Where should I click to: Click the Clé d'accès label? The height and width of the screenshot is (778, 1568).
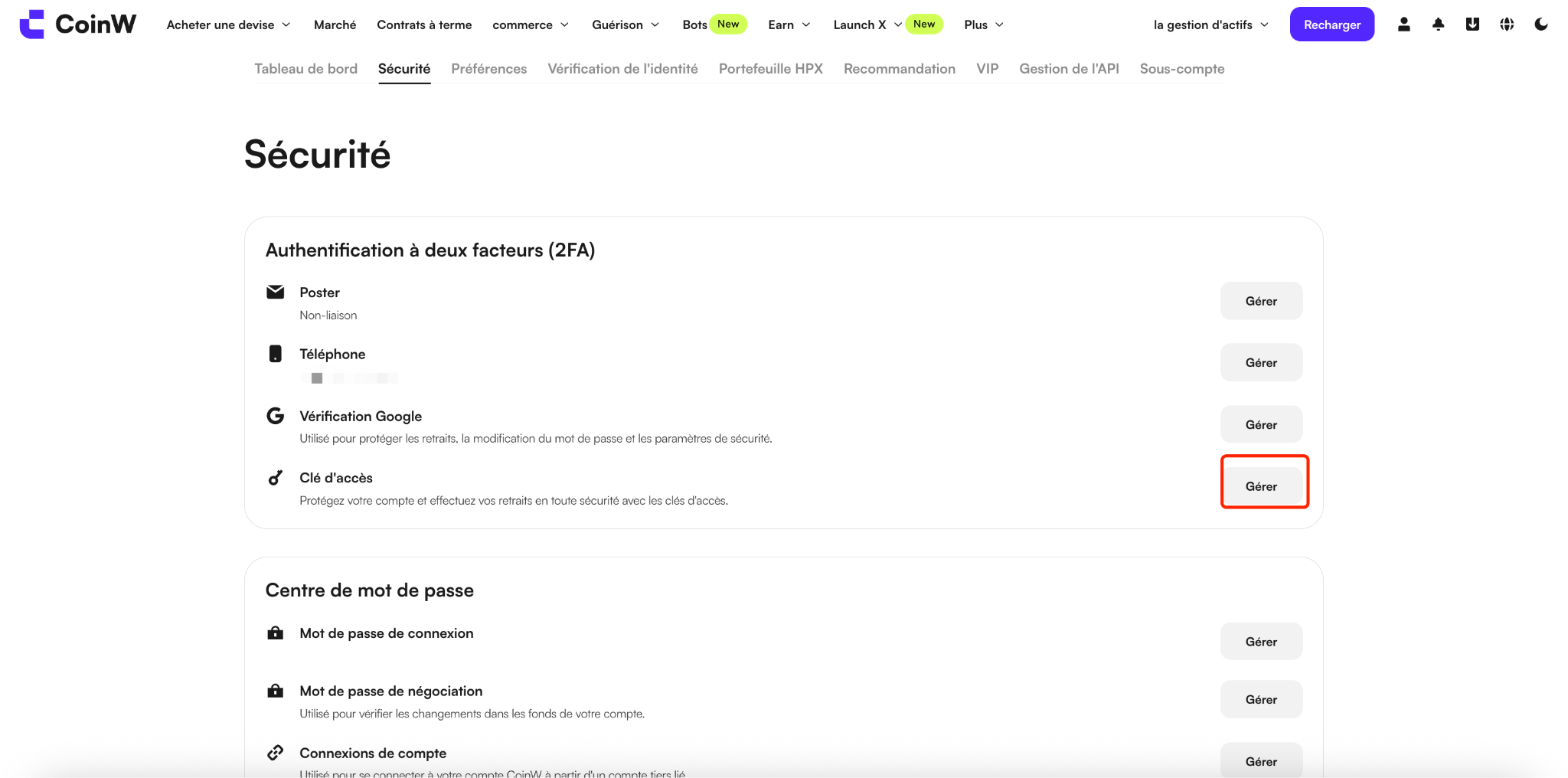(336, 478)
